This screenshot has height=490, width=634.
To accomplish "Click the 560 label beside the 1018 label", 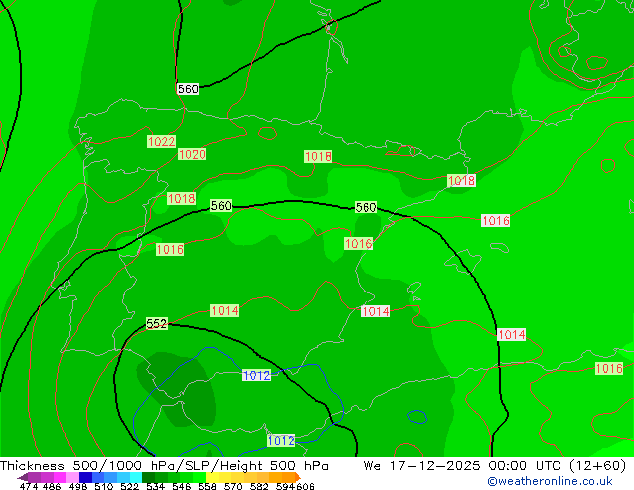I will (x=221, y=205).
